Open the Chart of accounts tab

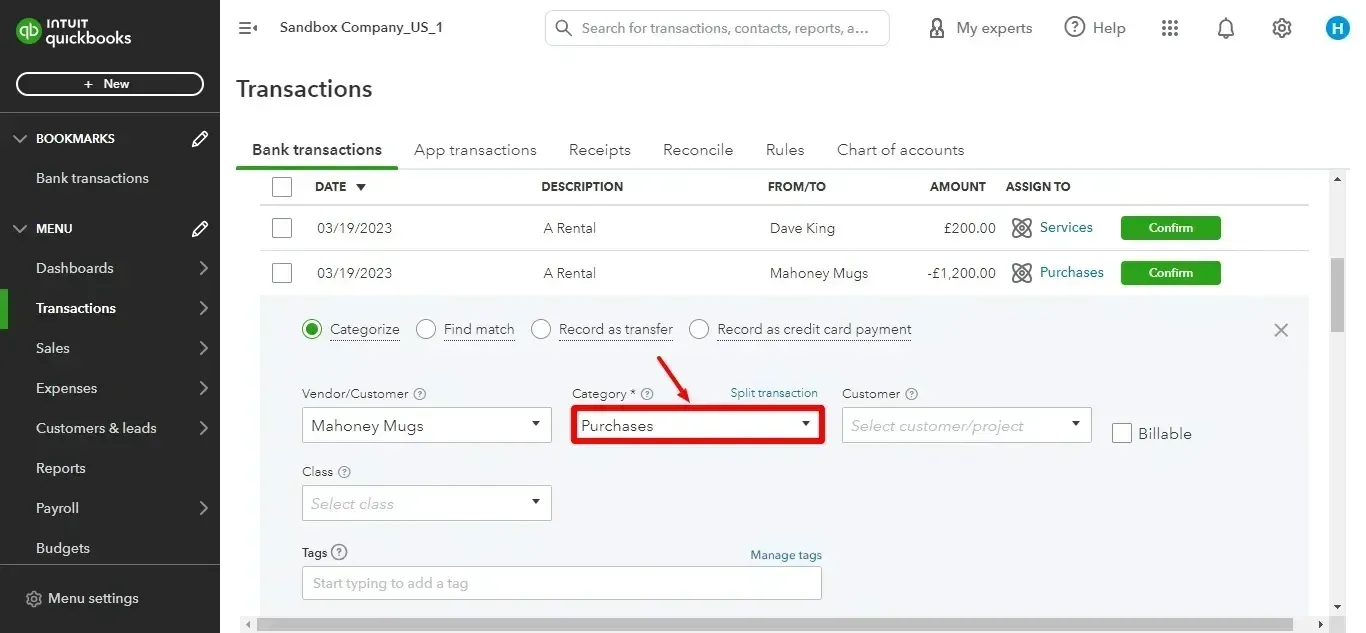pos(901,150)
